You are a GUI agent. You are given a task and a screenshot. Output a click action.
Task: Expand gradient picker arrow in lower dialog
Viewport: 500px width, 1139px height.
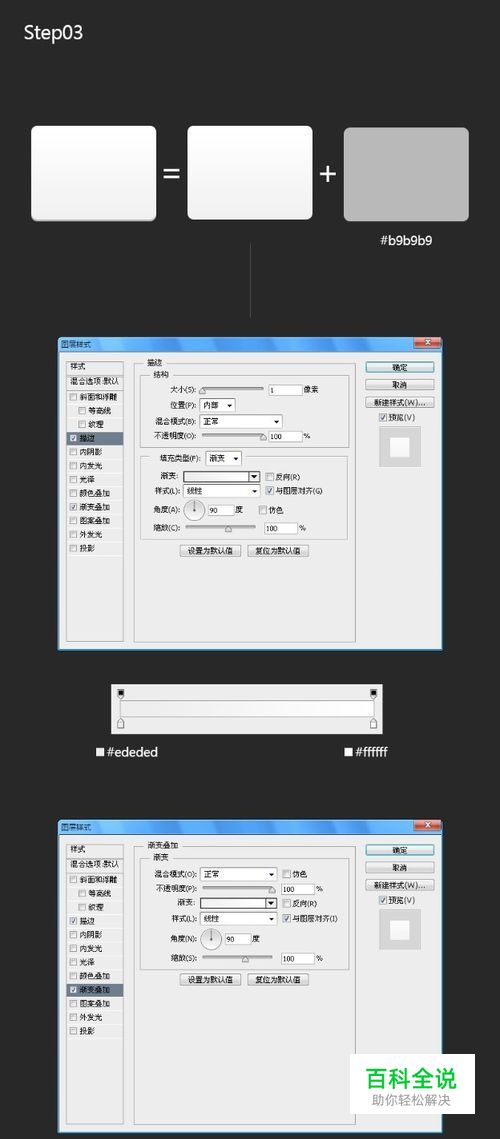click(271, 903)
